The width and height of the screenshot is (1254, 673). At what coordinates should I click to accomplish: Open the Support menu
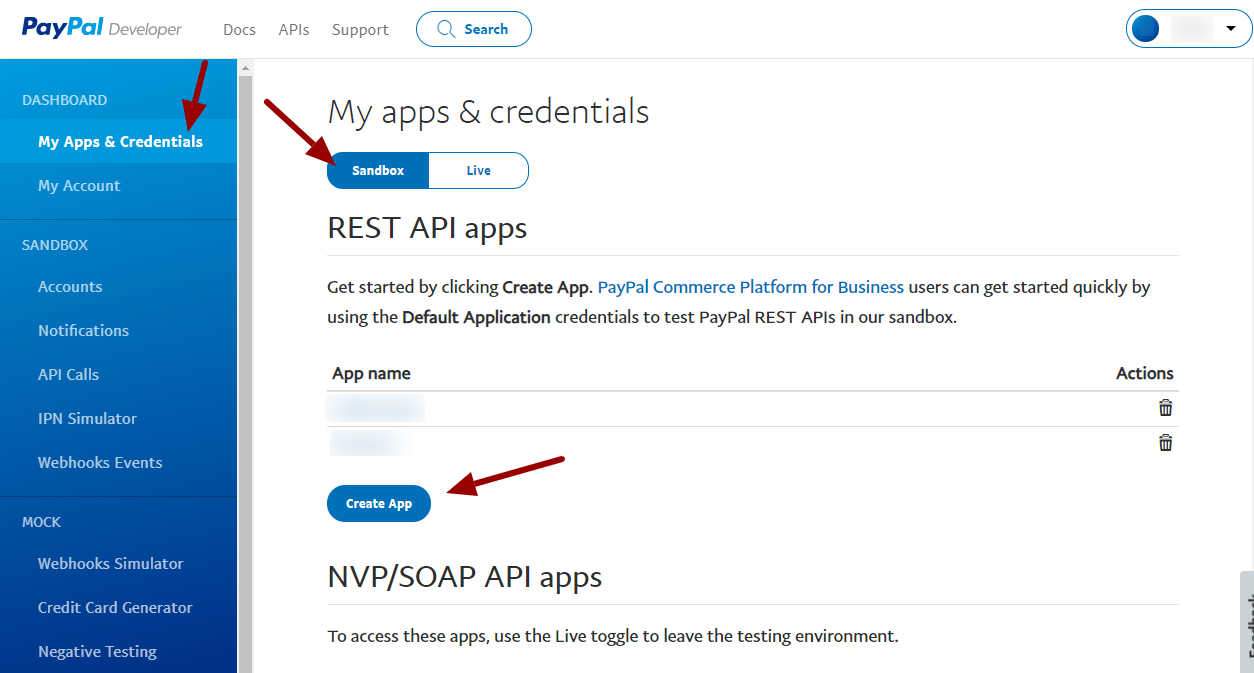[360, 30]
